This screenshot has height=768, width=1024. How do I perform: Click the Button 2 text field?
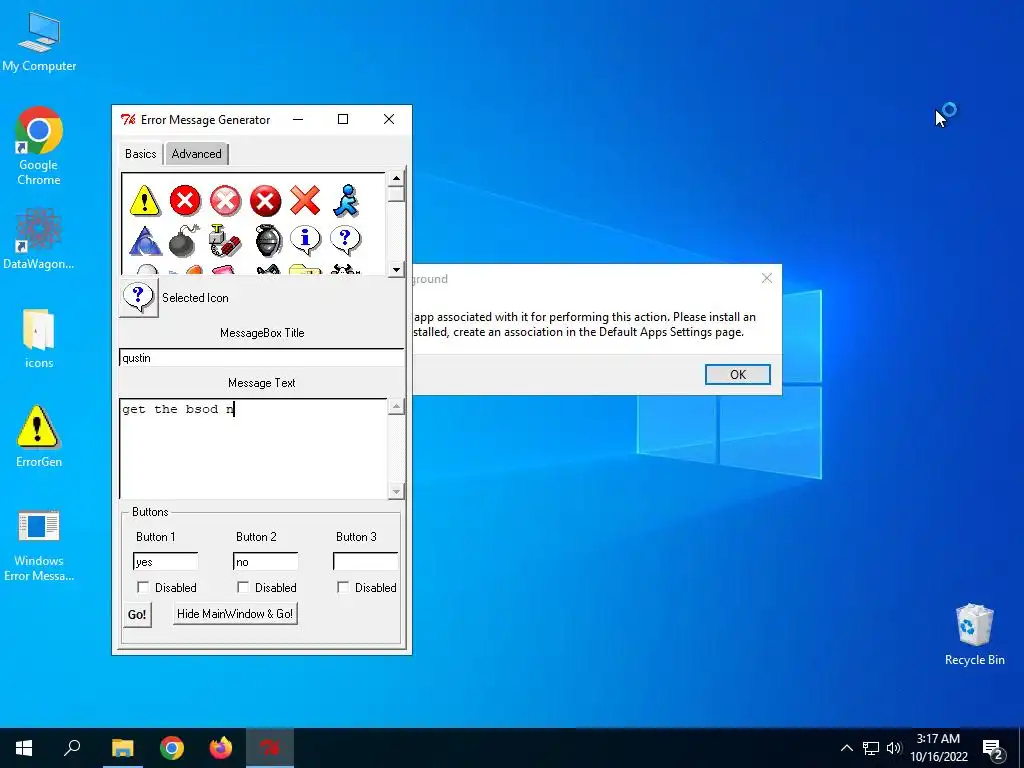pyautogui.click(x=266, y=562)
